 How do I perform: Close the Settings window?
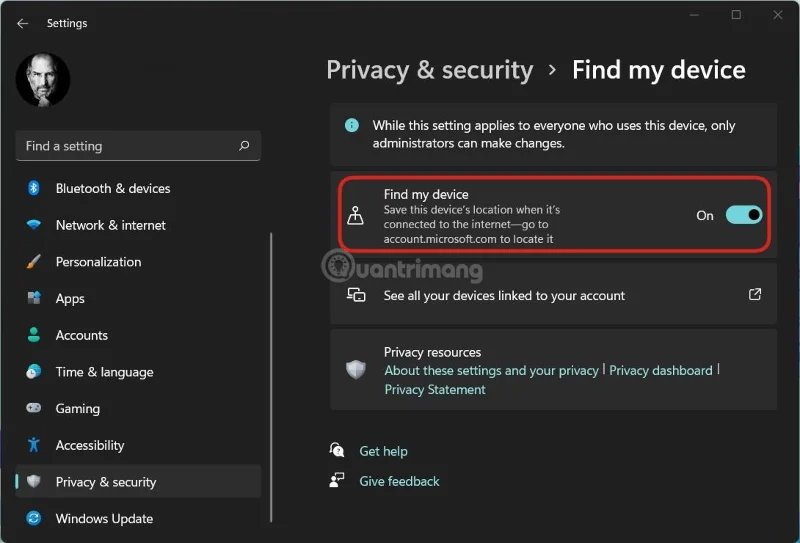(x=778, y=15)
